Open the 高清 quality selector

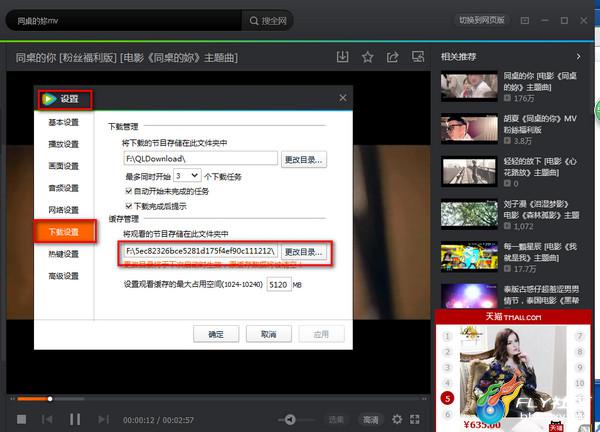click(370, 420)
